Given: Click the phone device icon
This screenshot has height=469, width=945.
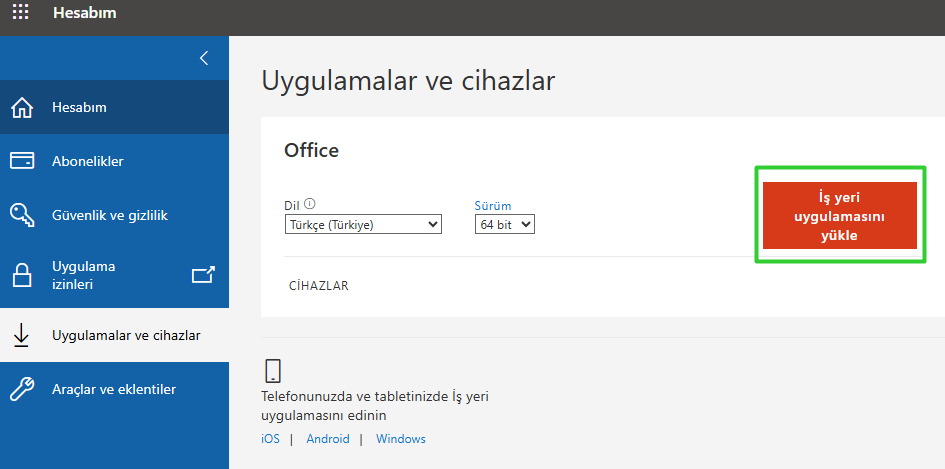Looking at the screenshot, I should (273, 371).
